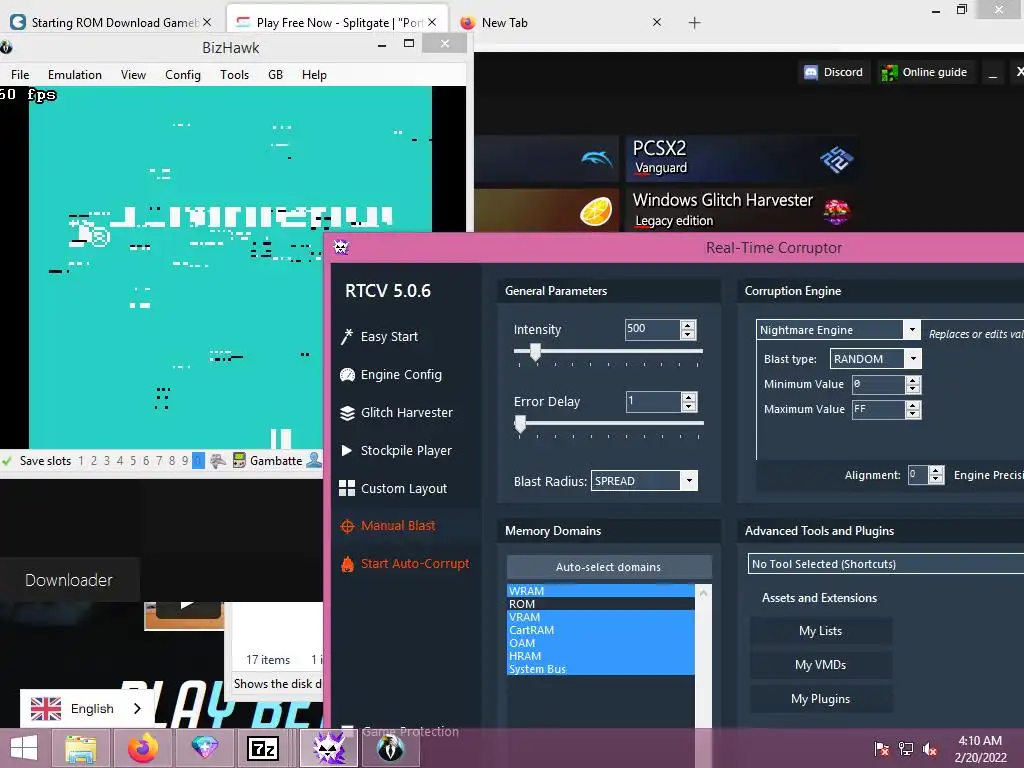Viewport: 1024px width, 768px height.
Task: Open the gem app in taskbar
Action: [204, 748]
